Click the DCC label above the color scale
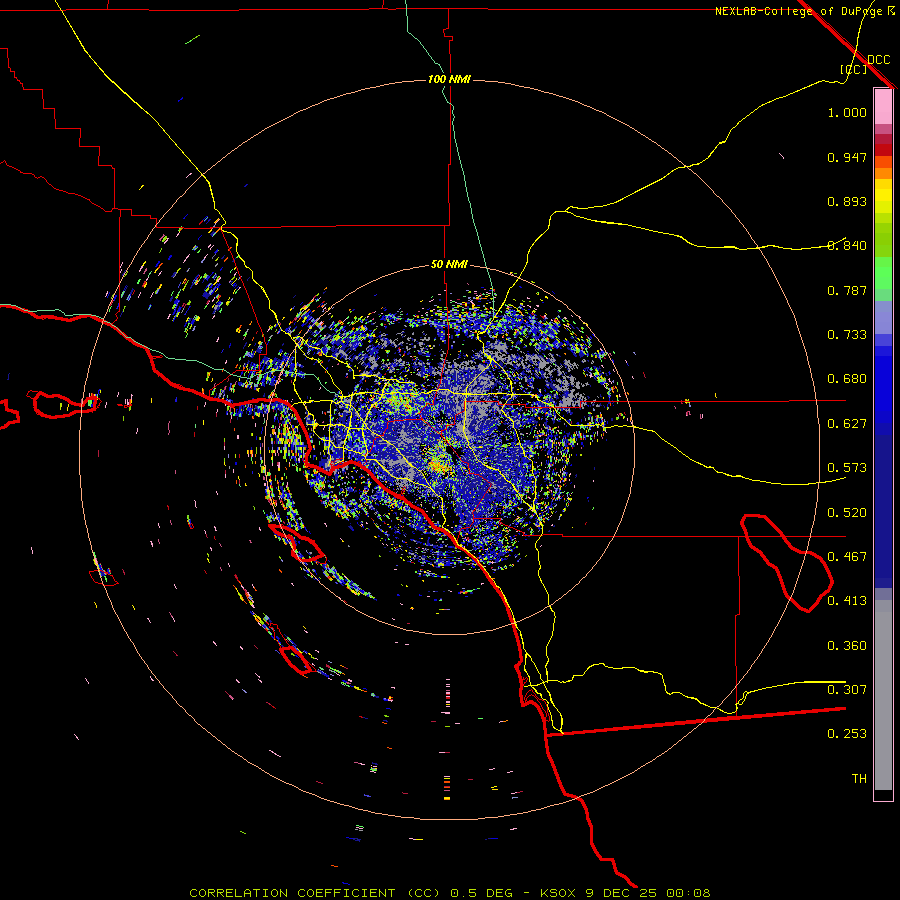The image size is (900, 900). [878, 60]
